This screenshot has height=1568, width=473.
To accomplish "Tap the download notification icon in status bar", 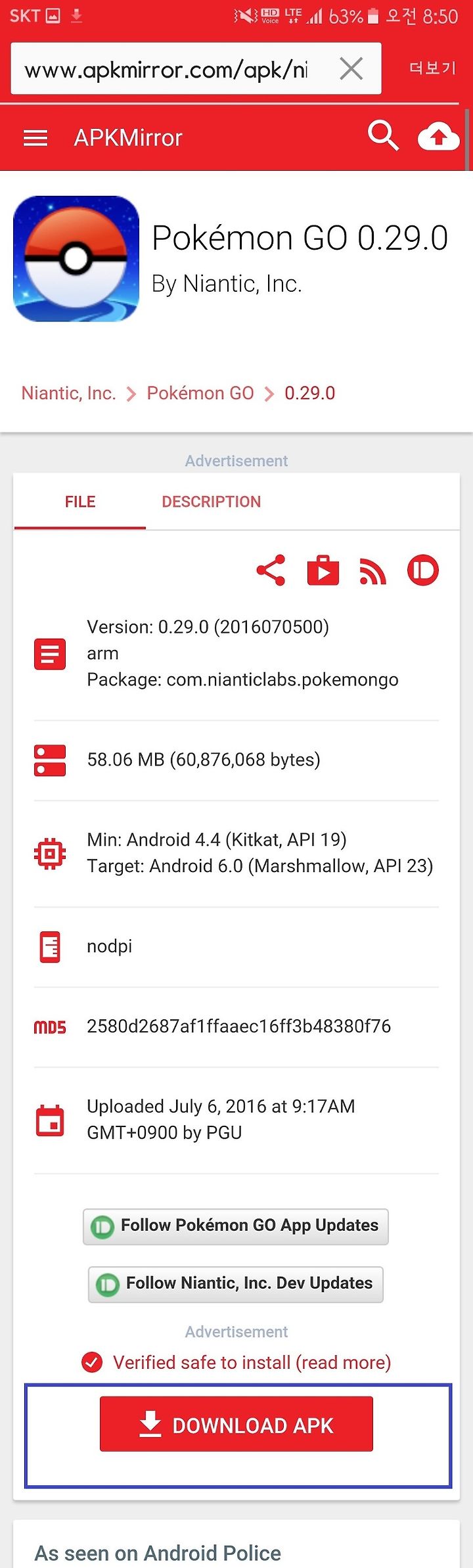I will pyautogui.click(x=77, y=16).
